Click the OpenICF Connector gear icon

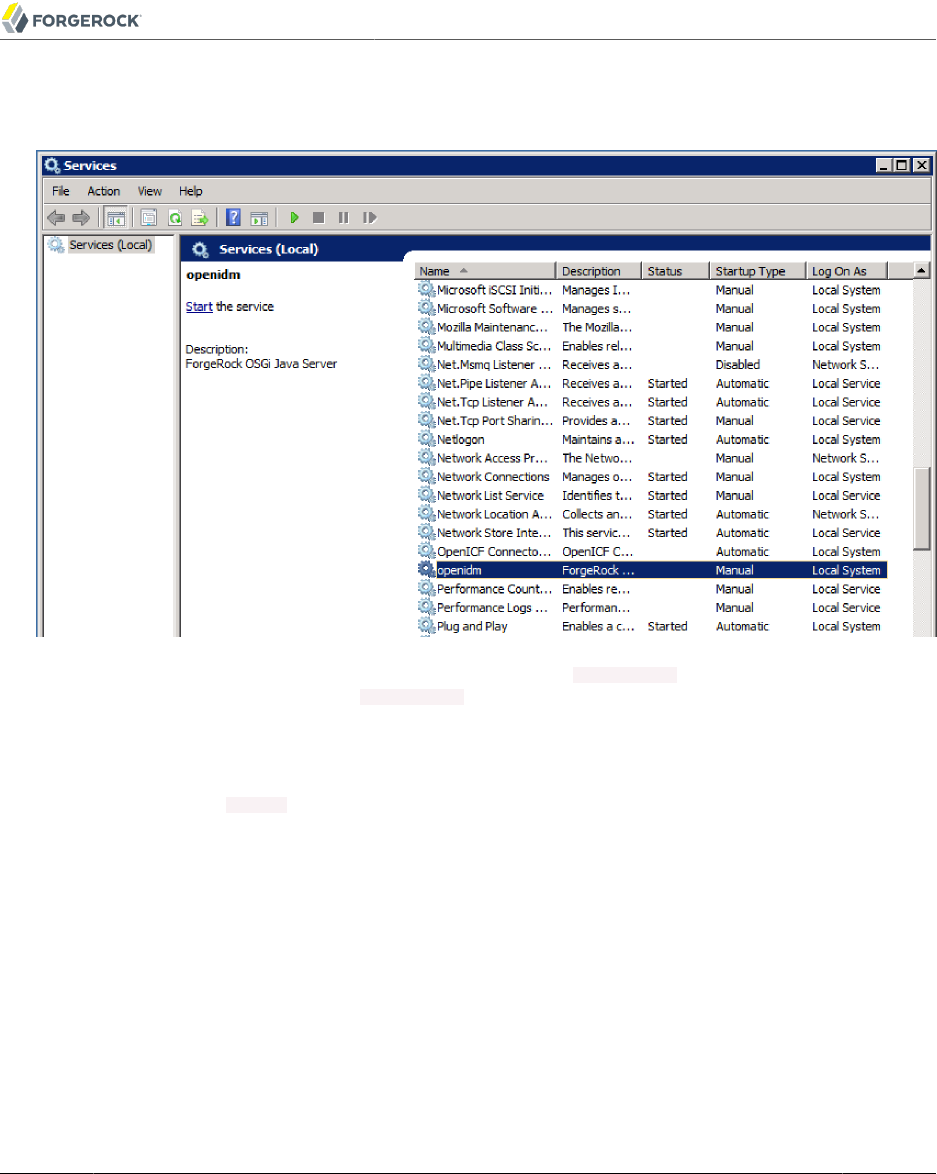coord(426,551)
